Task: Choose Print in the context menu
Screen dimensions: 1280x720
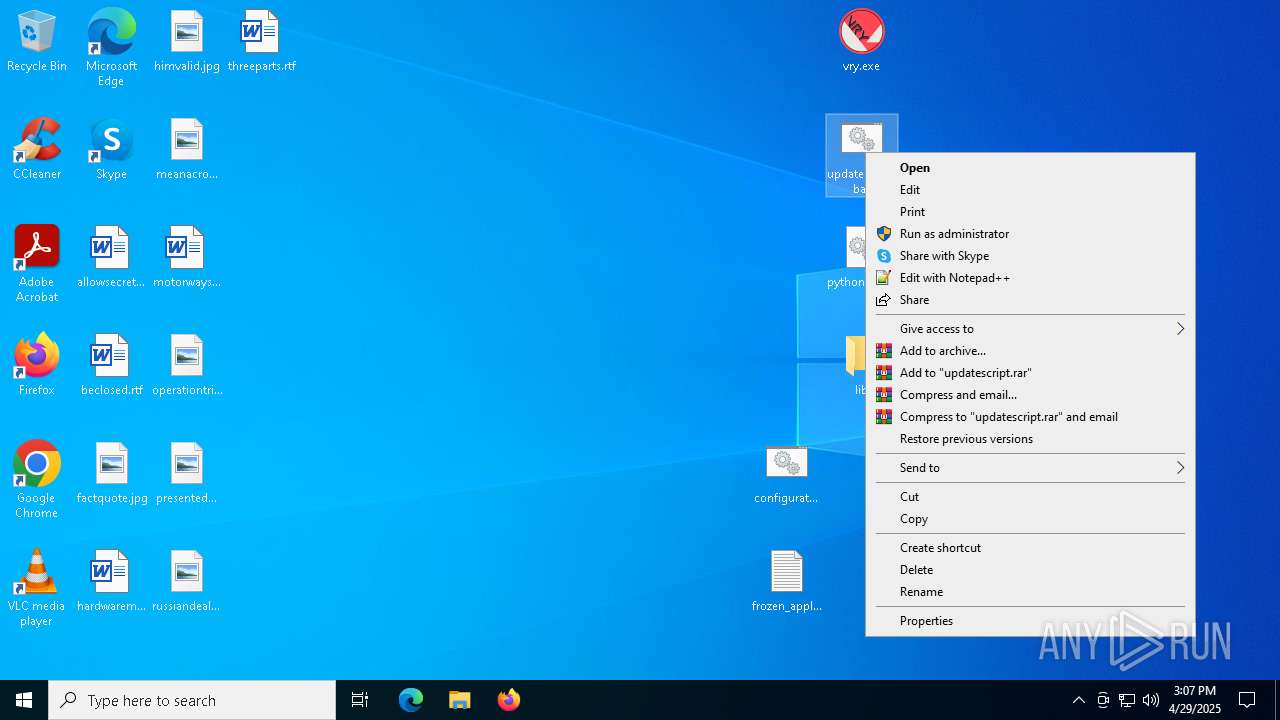Action: 1030,212
